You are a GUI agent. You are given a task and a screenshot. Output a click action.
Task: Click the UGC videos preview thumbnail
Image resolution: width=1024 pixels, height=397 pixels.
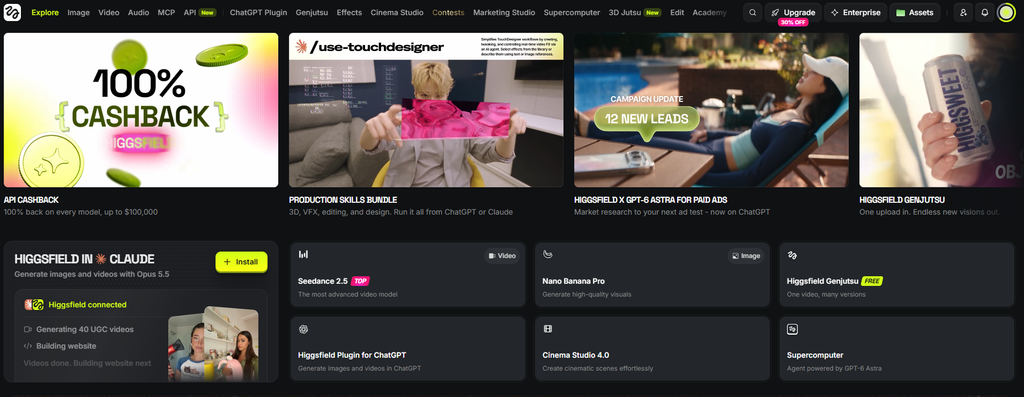tap(213, 344)
